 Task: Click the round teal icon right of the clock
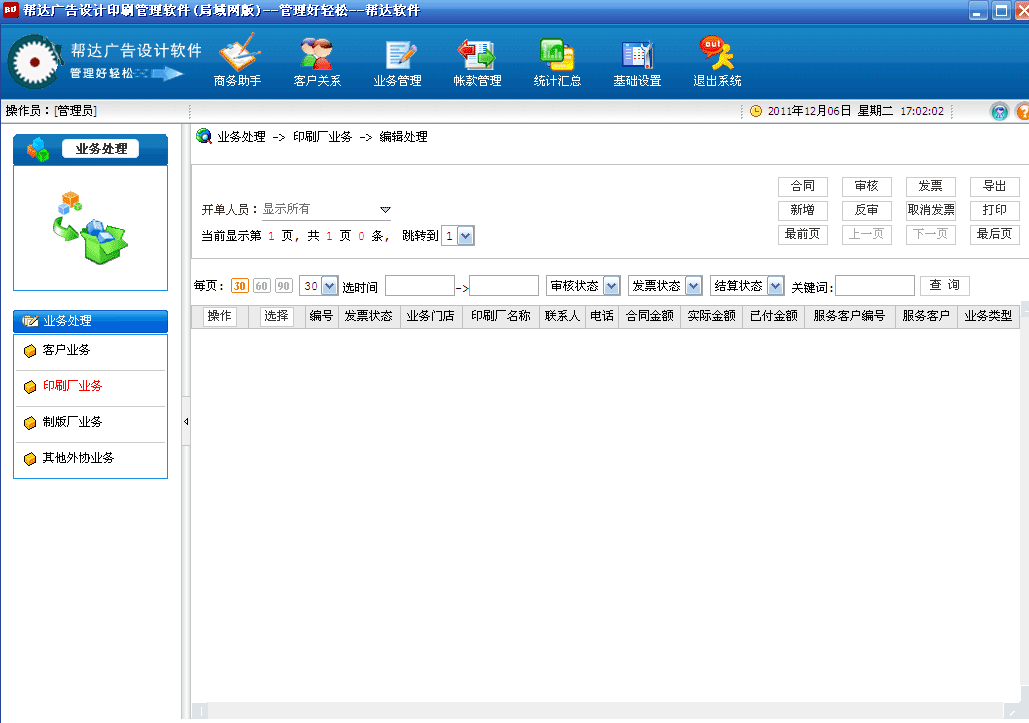point(999,112)
